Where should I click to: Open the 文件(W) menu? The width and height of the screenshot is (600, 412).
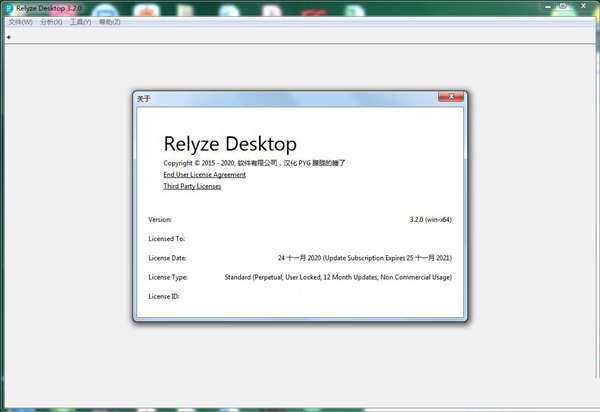coord(20,21)
